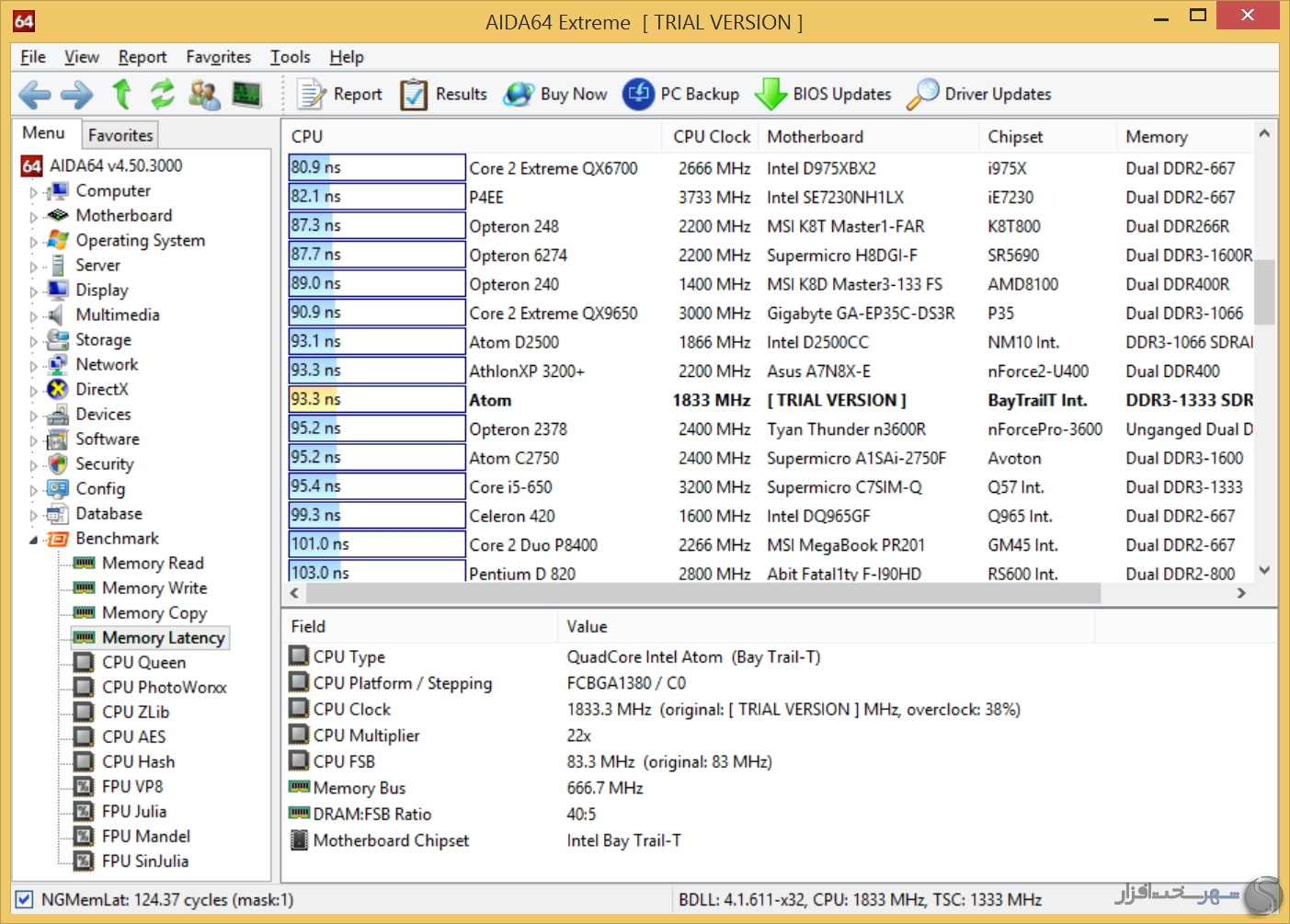
Task: Open the users icon in toolbar
Action: point(204,94)
